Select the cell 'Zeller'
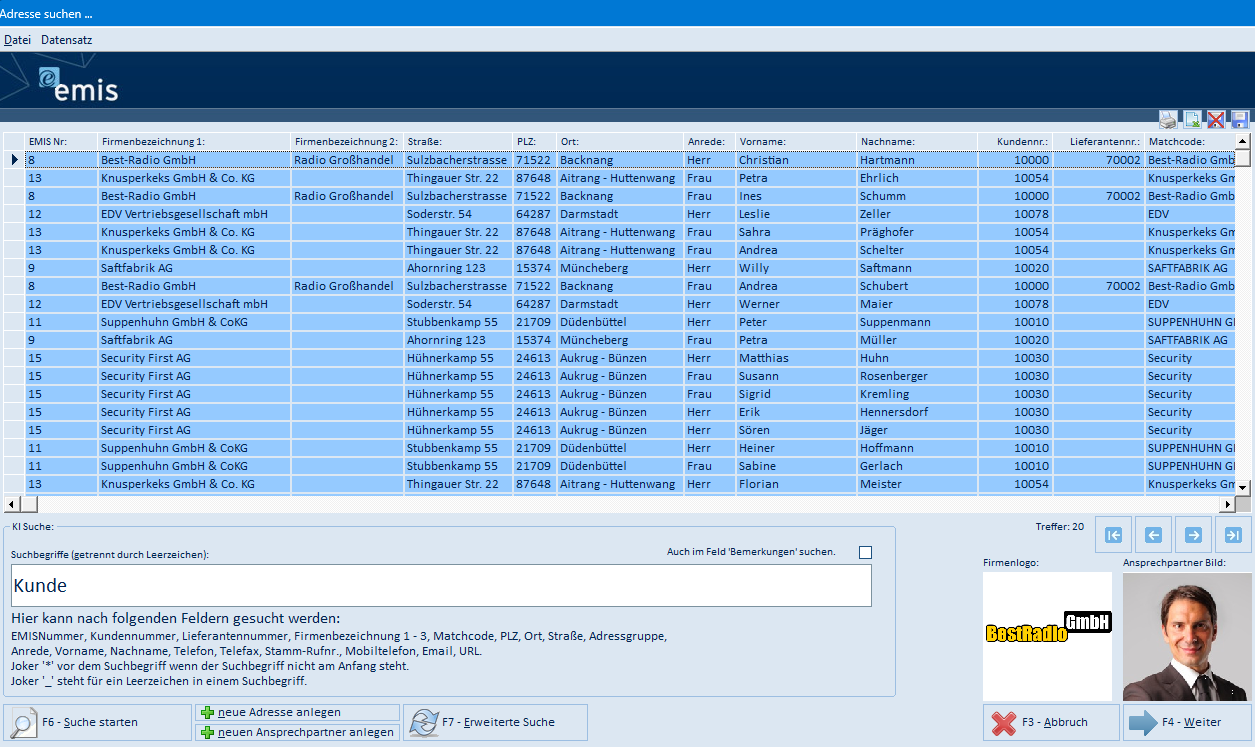 click(917, 214)
